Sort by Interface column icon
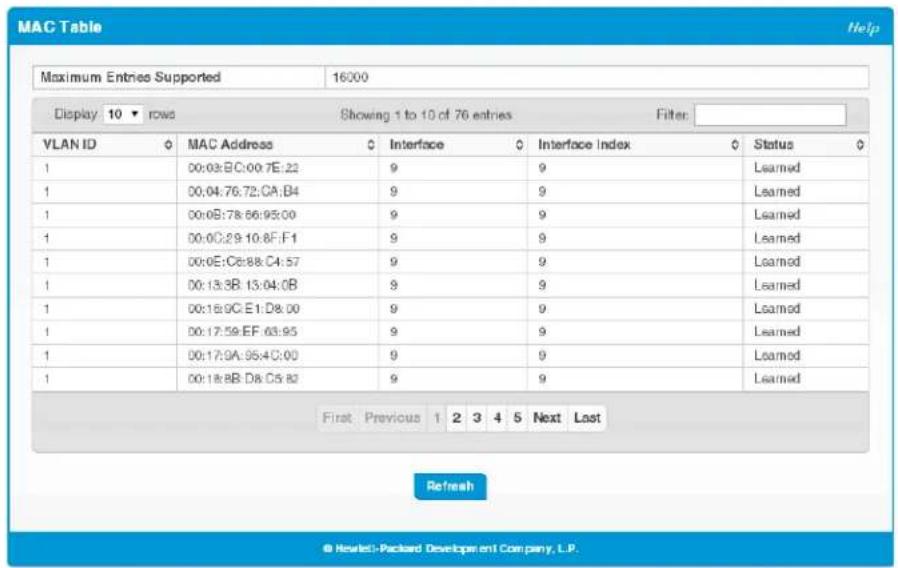The width and height of the screenshot is (898, 568). pos(519,145)
